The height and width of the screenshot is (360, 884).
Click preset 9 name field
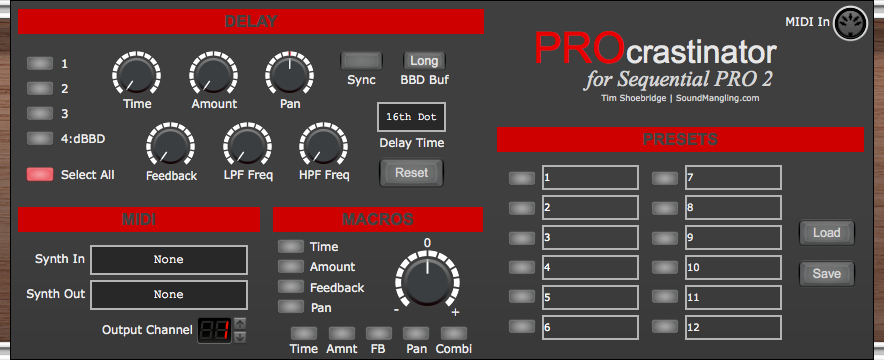coord(733,237)
